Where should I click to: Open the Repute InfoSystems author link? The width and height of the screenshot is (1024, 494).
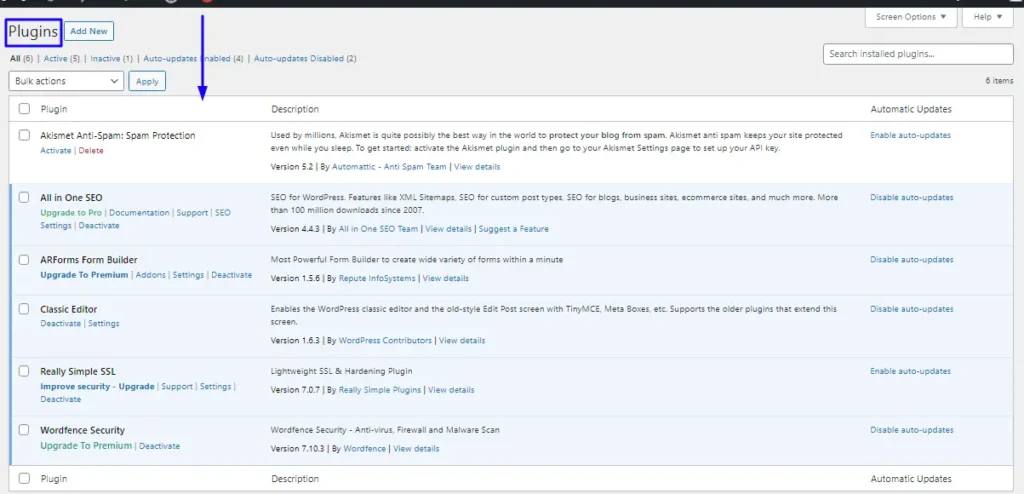(x=377, y=278)
